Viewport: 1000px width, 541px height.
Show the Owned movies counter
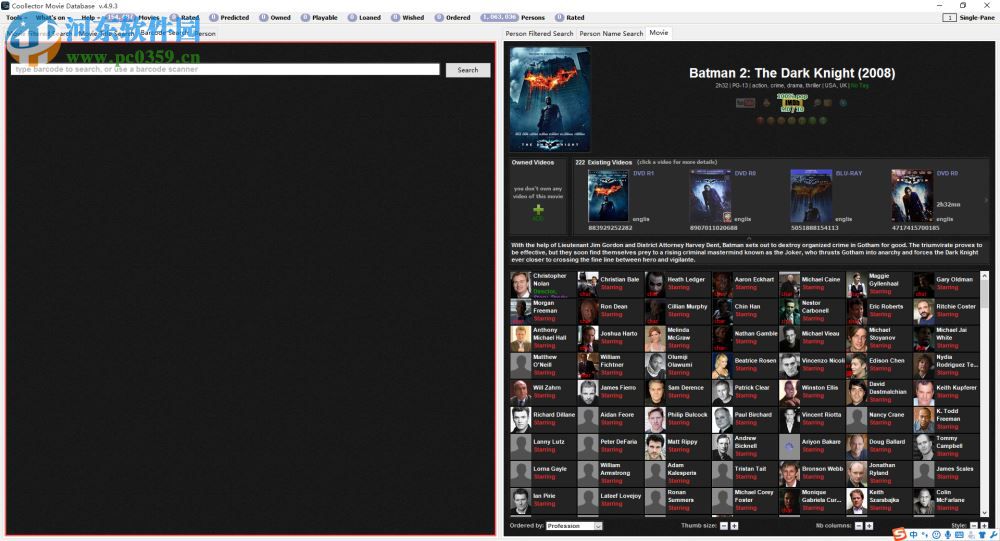275,18
